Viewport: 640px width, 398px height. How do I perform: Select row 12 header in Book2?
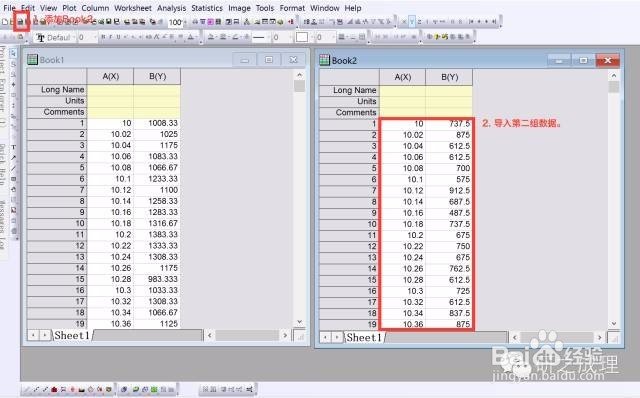349,247
